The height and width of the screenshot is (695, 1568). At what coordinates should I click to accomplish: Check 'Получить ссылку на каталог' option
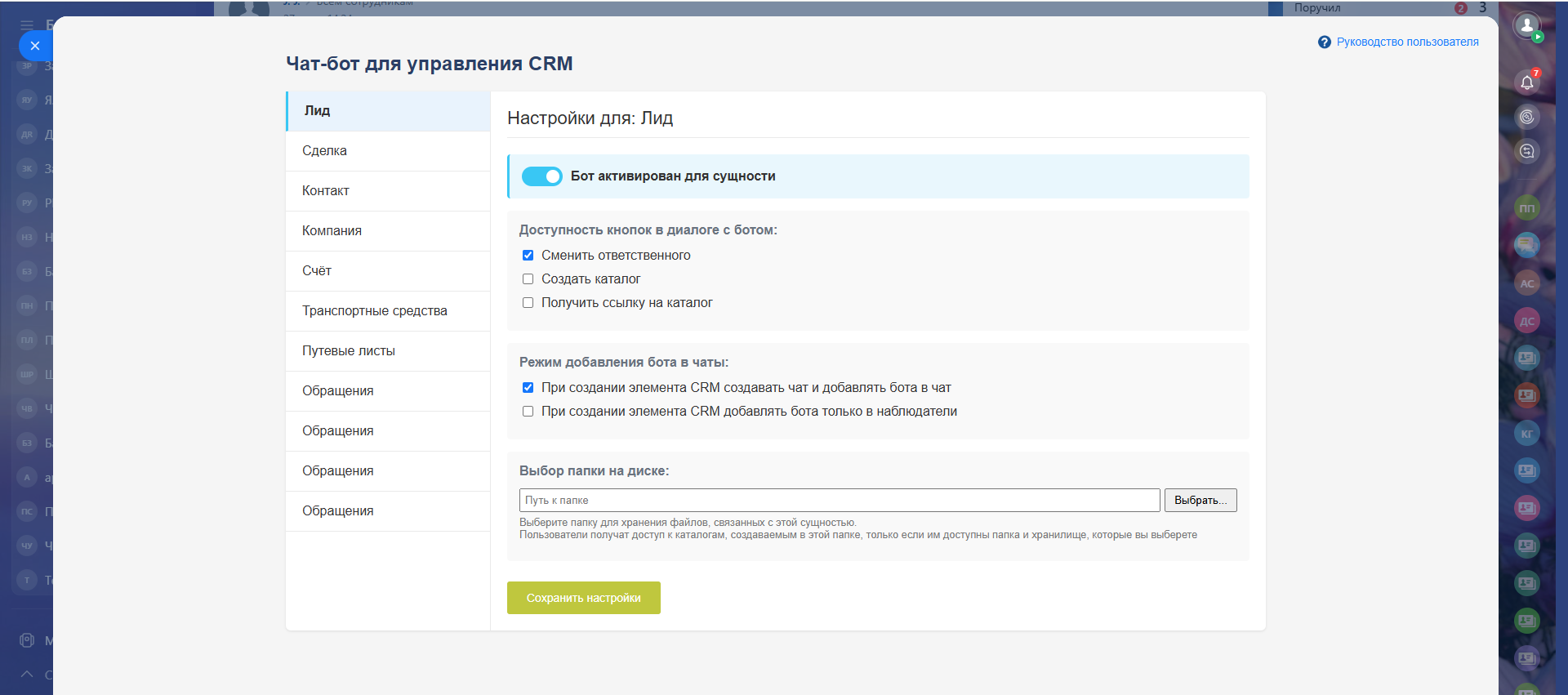(528, 303)
